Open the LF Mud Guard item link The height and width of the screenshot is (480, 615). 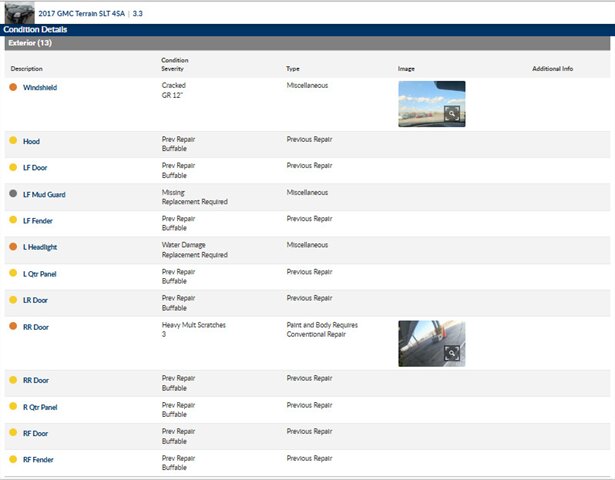[44, 194]
